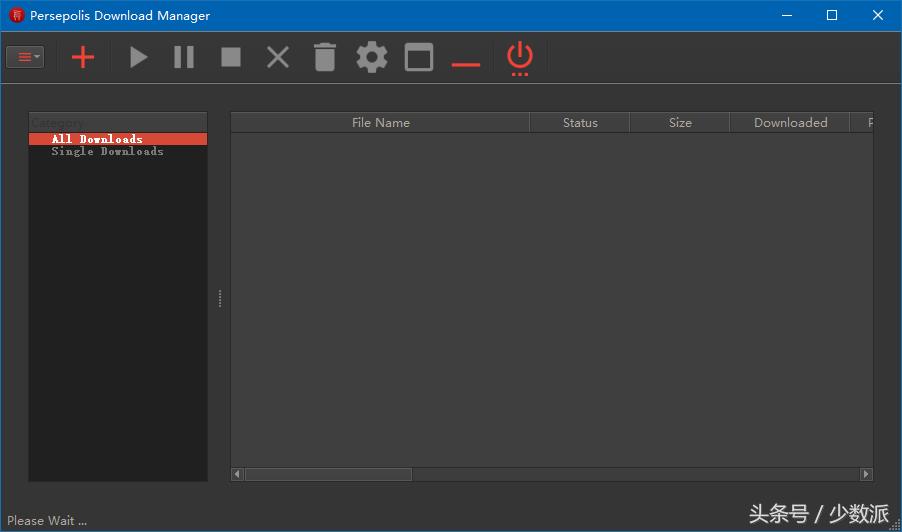Screen dimensions: 902x532
Task: Pause the selected download
Action: pos(184,57)
